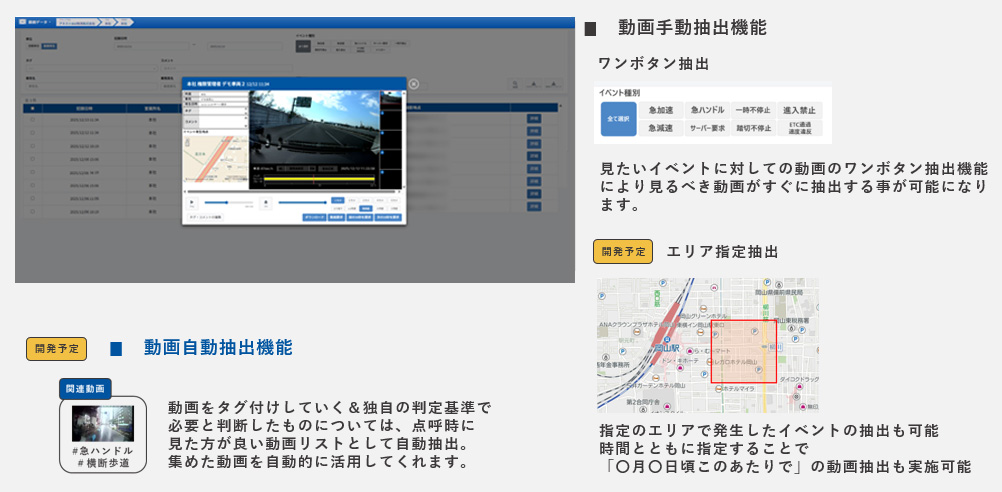Toggle the 踏切不停止 event filter

(x=753, y=128)
